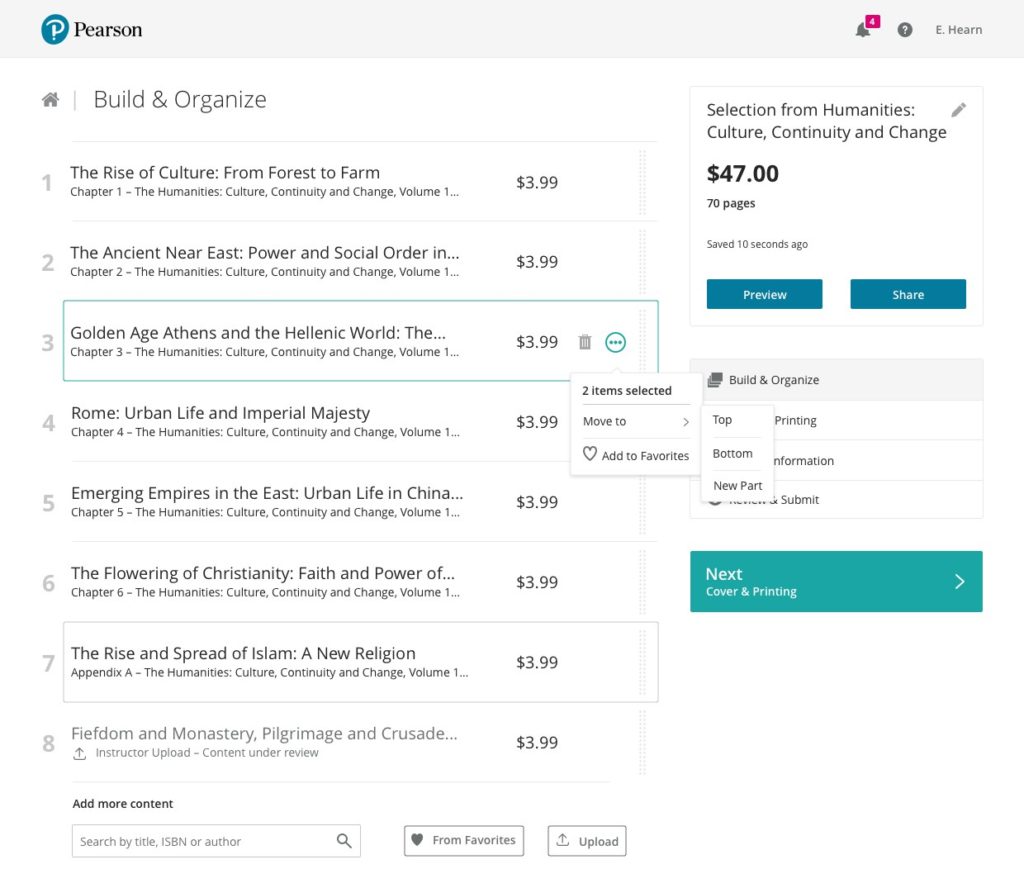This screenshot has width=1024, height=888.
Task: Focus the search by title, ISBN or author field
Action: [x=216, y=841]
